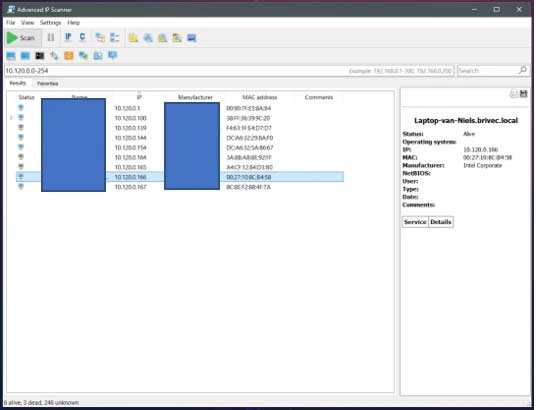Expand all results via toolbar tree icon
Screen dimensions: 536x410
point(100,38)
